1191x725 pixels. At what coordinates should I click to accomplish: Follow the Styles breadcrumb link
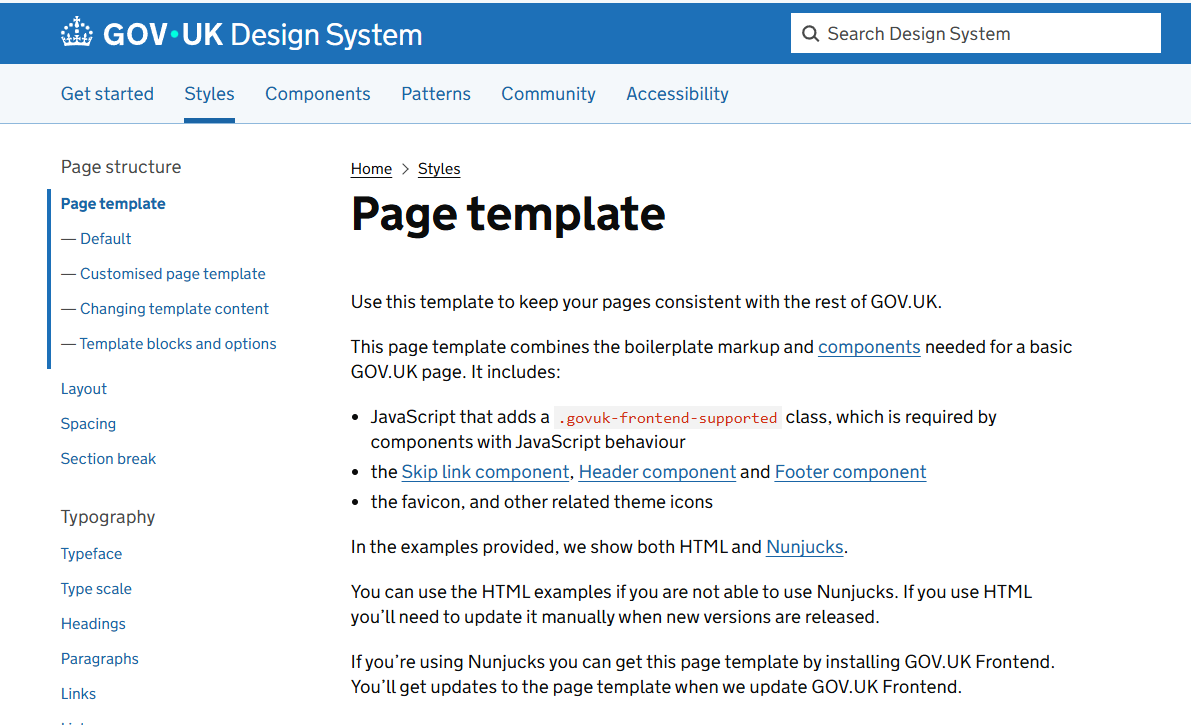click(439, 169)
